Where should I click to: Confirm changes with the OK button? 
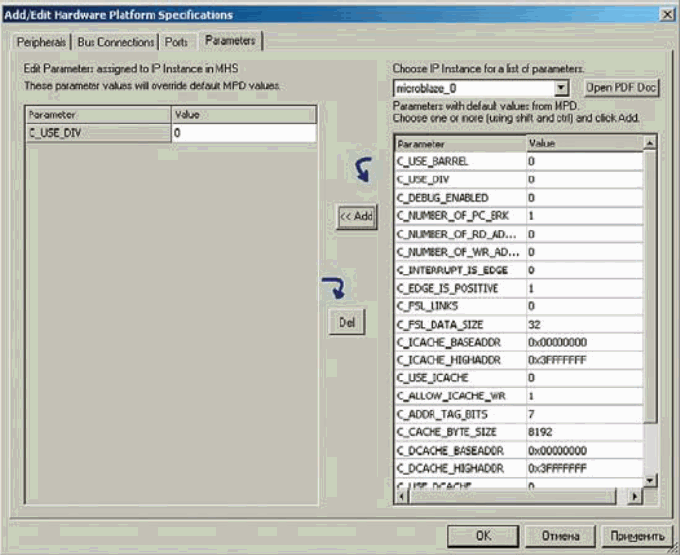pyautogui.click(x=483, y=535)
